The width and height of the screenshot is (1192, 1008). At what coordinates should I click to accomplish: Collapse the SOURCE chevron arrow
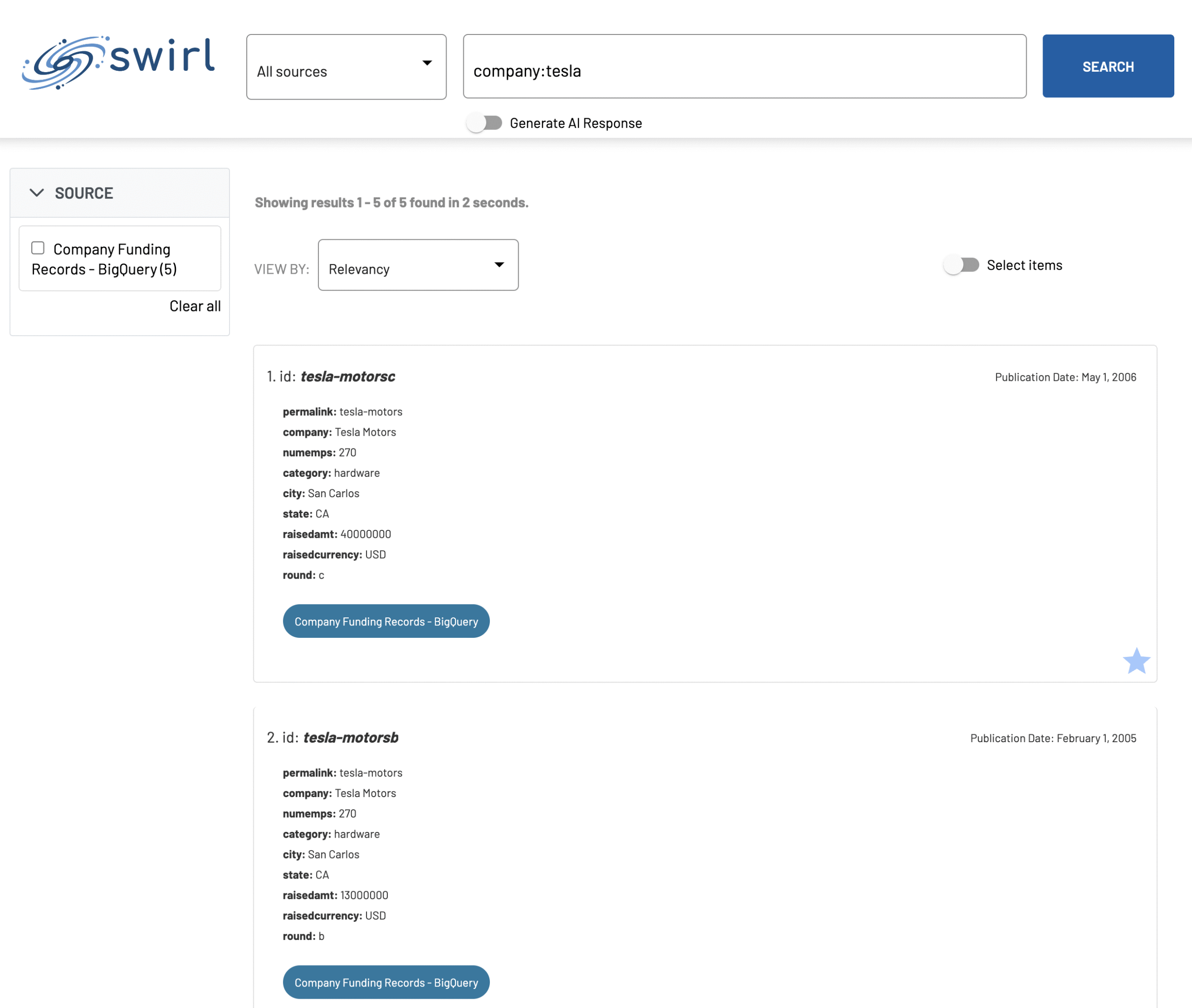coord(37,193)
